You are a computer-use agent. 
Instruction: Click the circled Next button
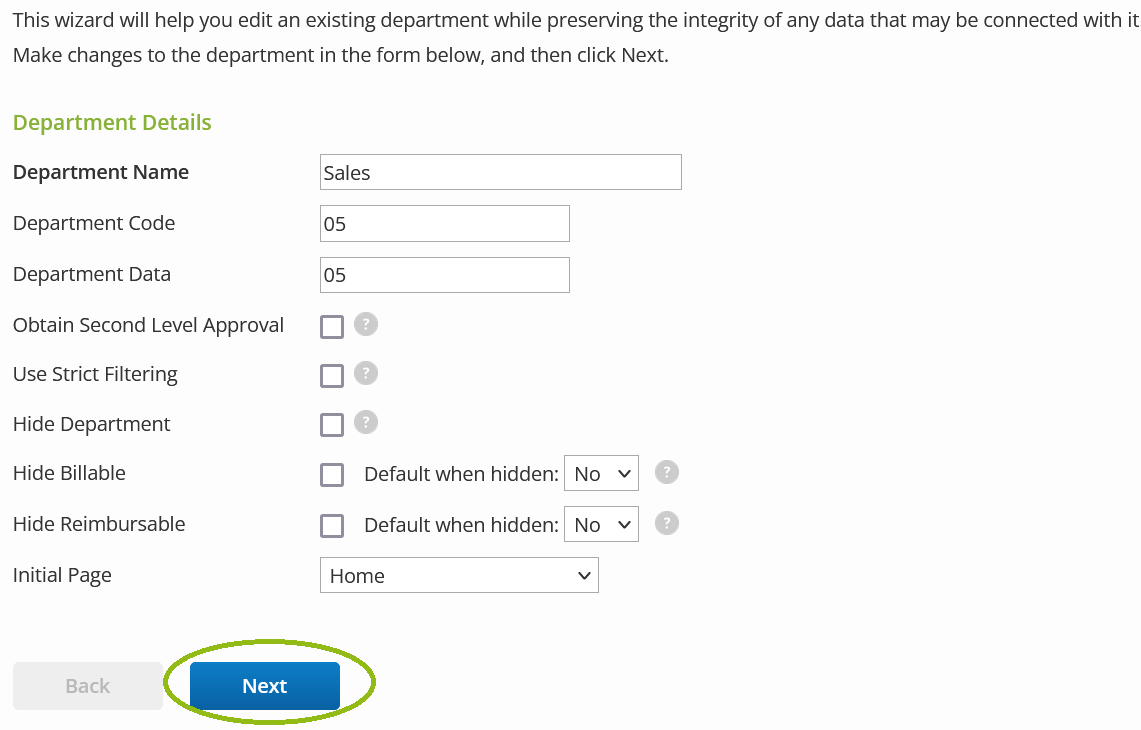click(x=264, y=685)
